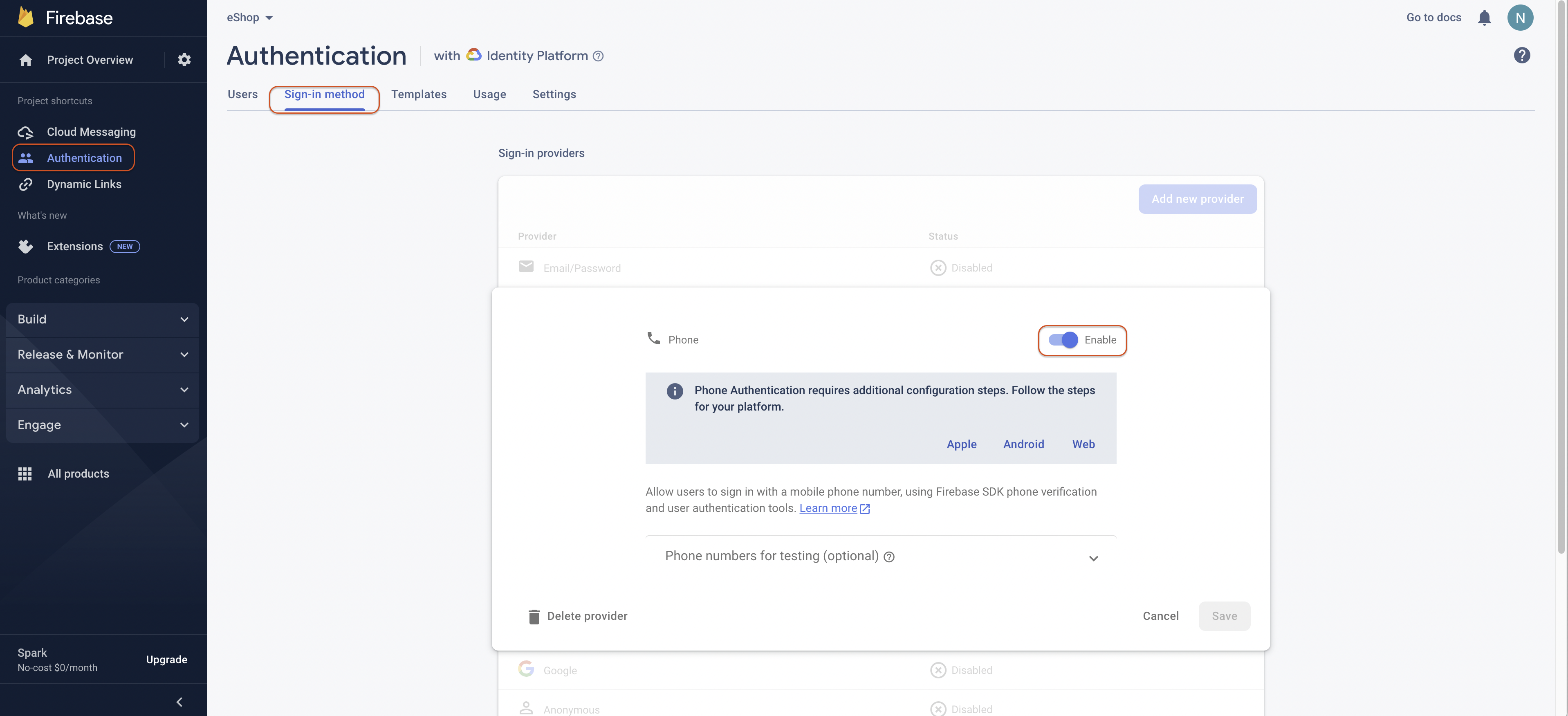Screen dimensions: 1568x716
Task: Open the Learn more link
Action: 828,508
